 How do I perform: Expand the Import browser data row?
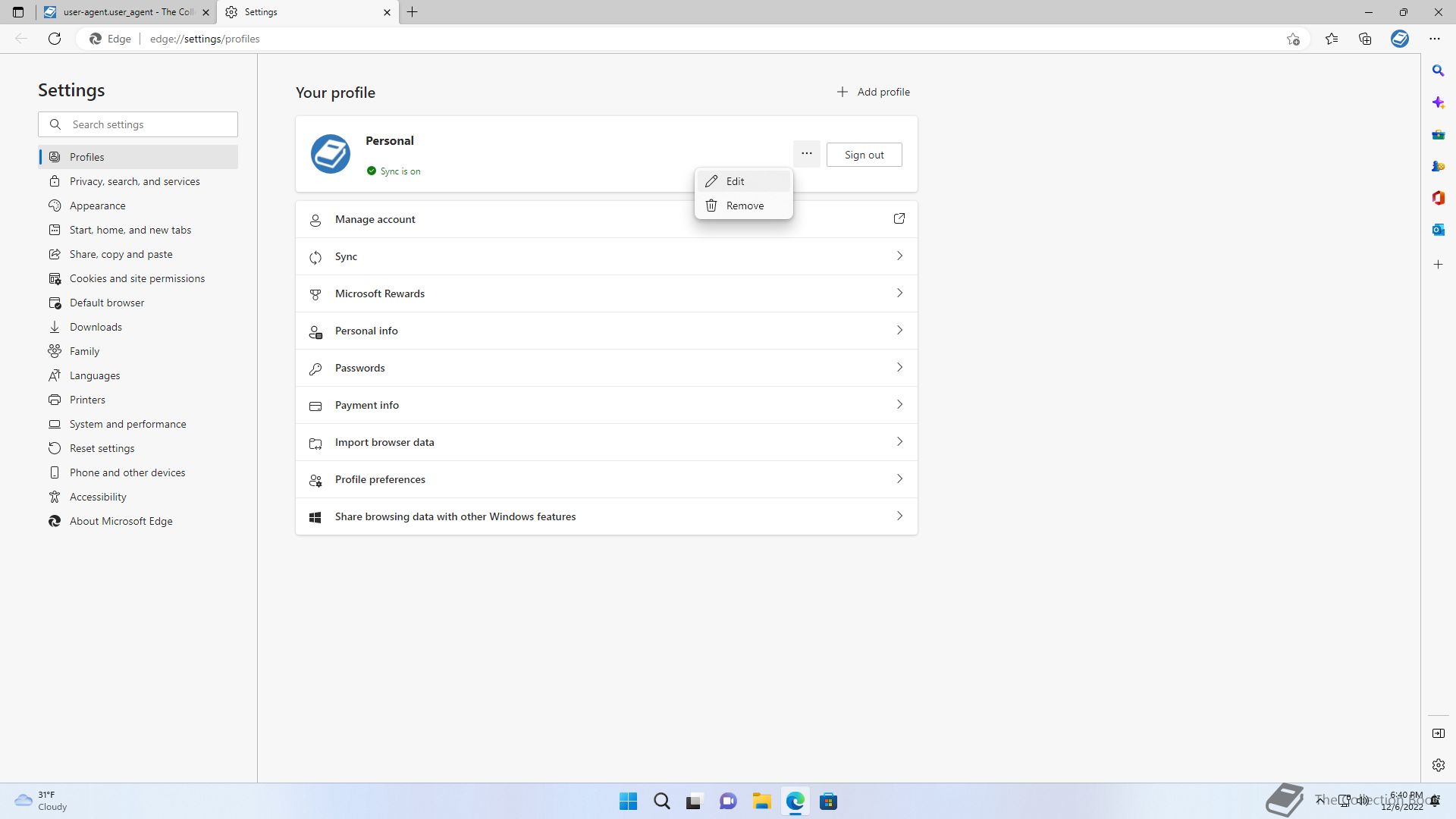point(607,442)
